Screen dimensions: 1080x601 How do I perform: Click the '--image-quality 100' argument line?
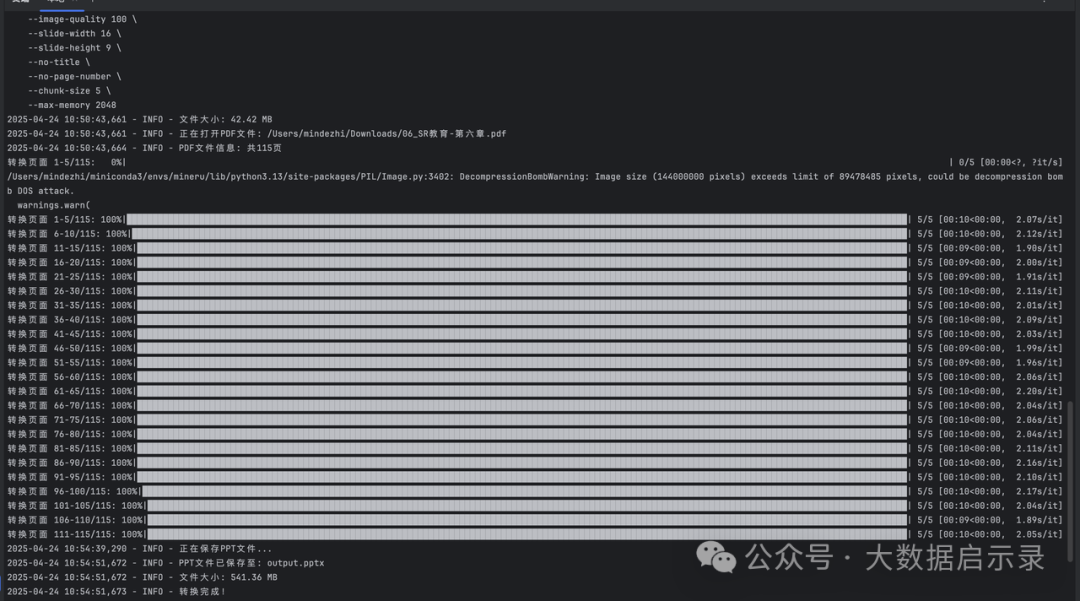(82, 19)
